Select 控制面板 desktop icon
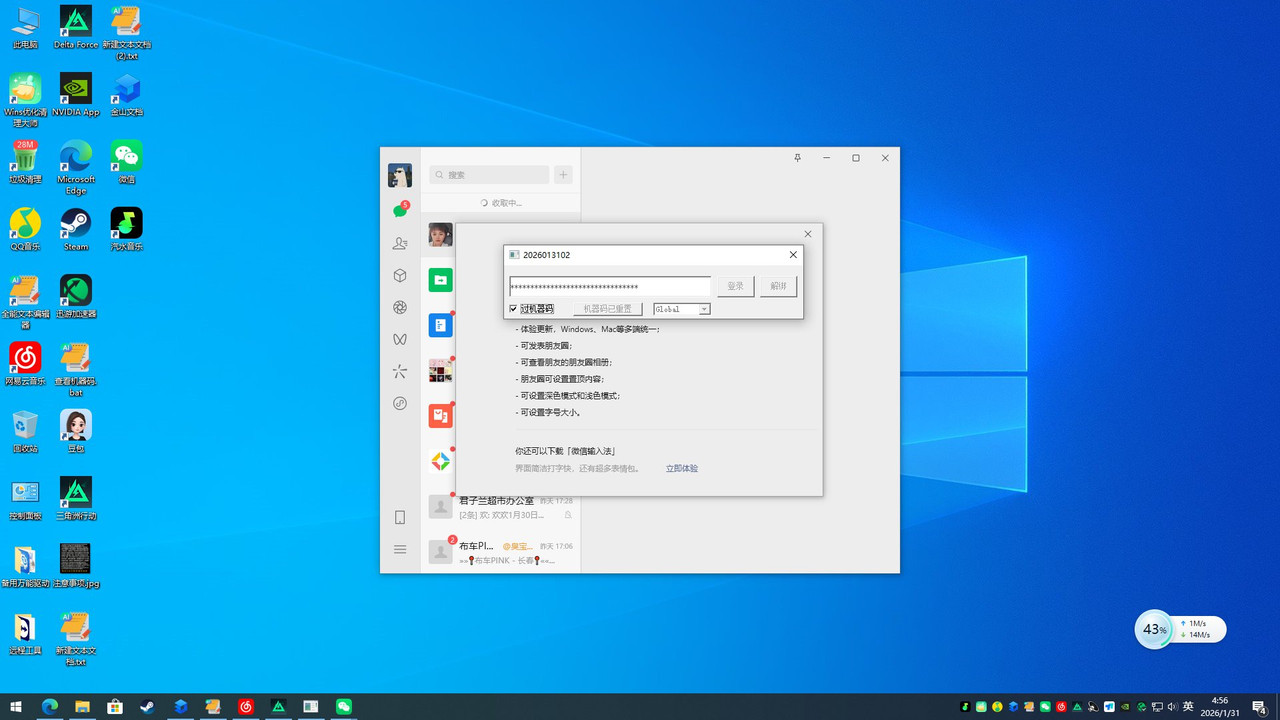The width and height of the screenshot is (1280, 720). pos(25,498)
